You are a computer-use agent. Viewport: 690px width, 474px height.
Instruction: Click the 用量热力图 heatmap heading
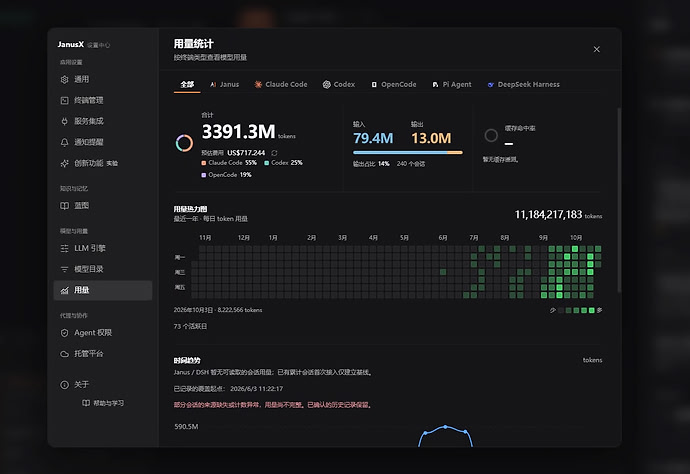190,209
